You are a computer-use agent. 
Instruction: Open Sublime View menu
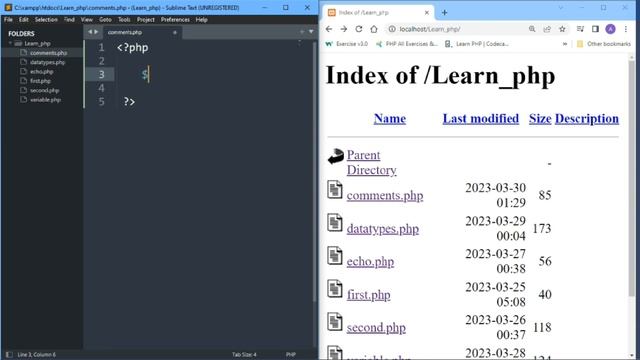coord(87,20)
